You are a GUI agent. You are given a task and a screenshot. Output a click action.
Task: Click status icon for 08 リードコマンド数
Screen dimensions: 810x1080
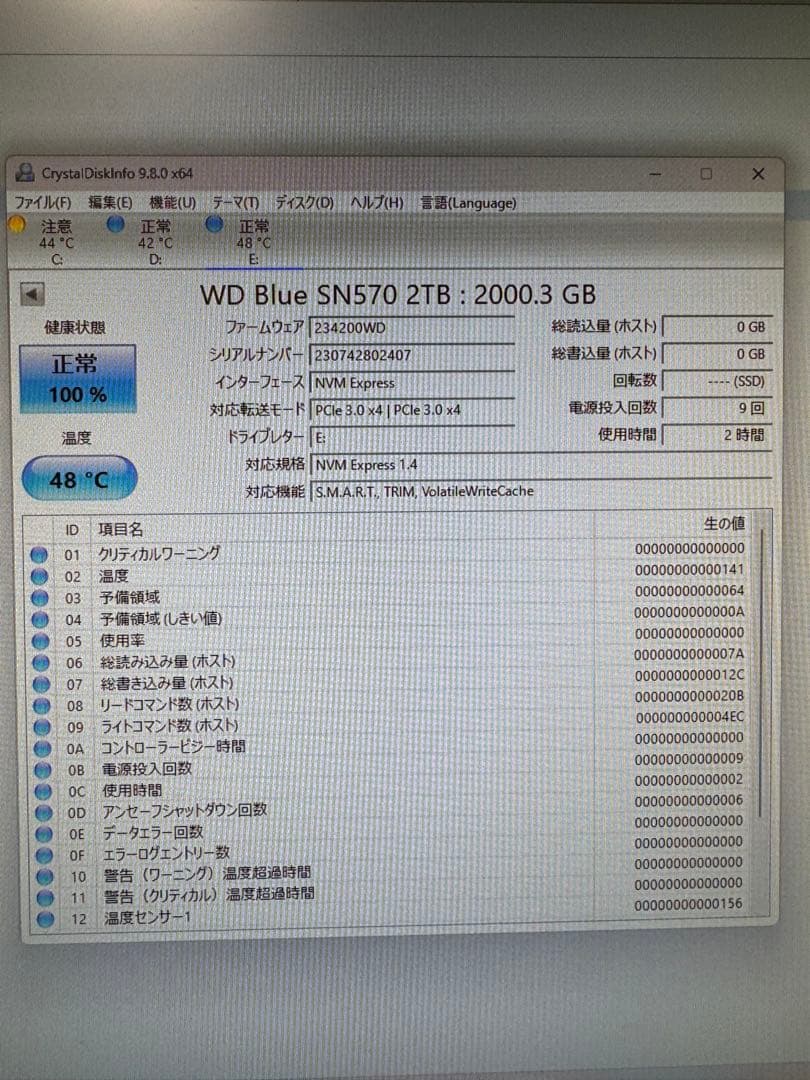point(42,706)
